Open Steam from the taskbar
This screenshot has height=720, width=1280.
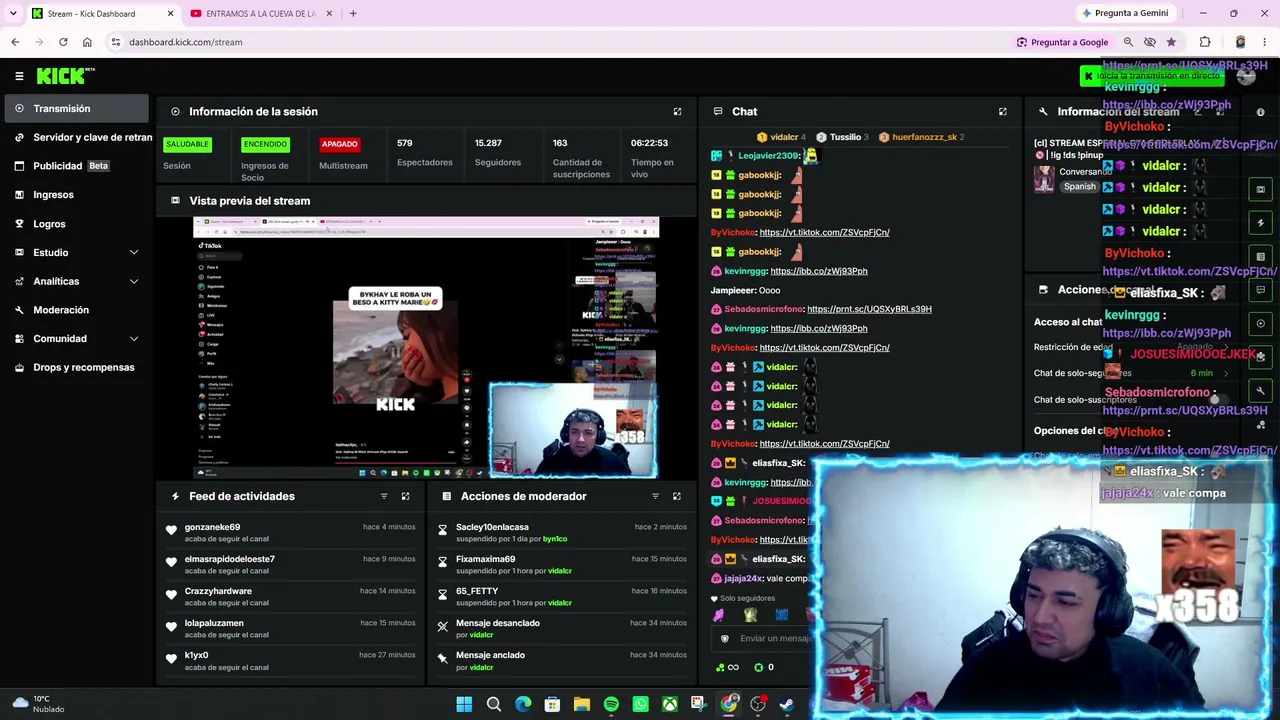click(787, 704)
